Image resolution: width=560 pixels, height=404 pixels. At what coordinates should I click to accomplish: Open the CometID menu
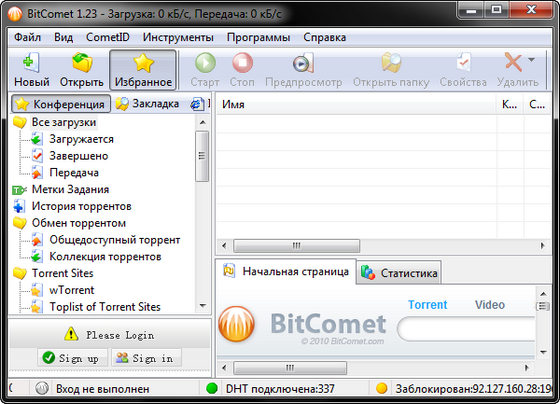pyautogui.click(x=108, y=37)
